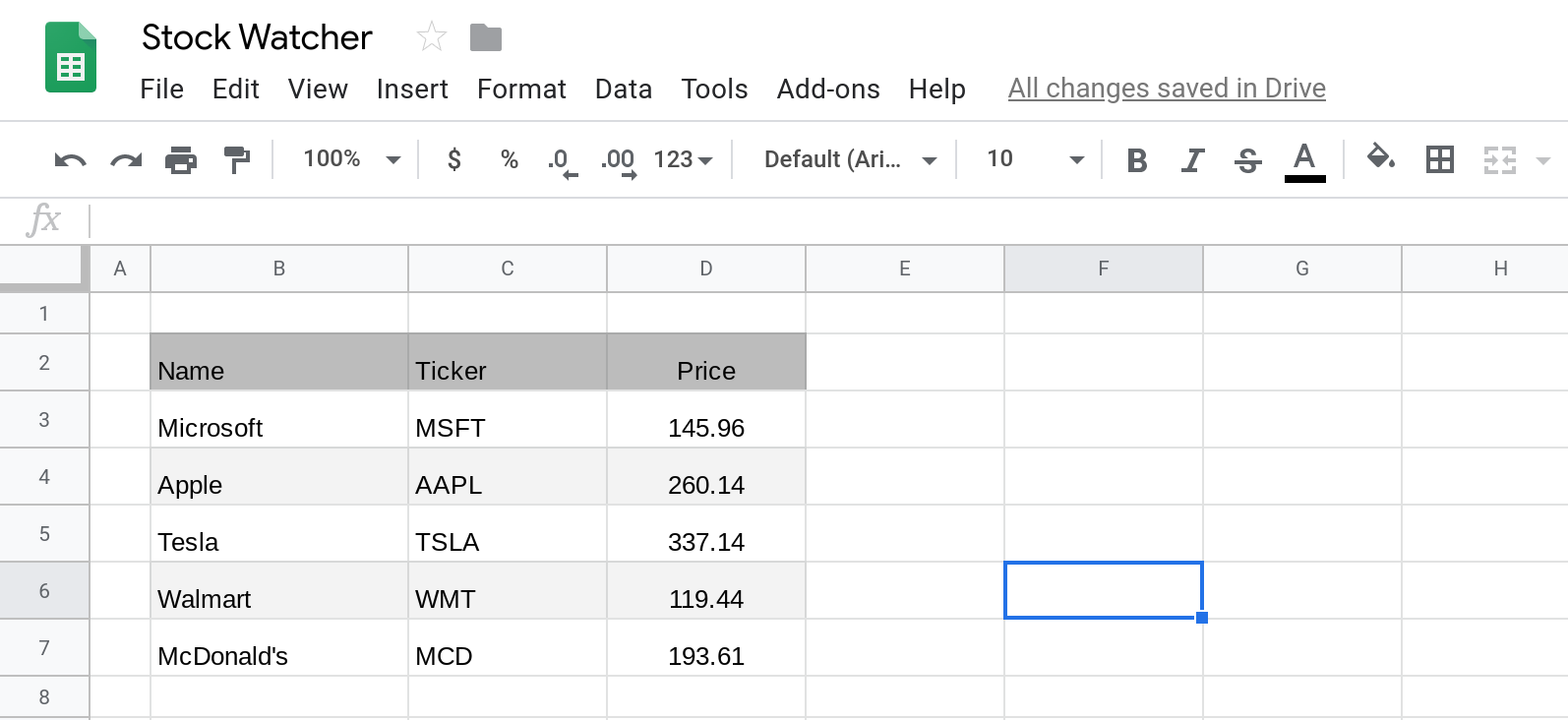Select column G header

[1302, 269]
